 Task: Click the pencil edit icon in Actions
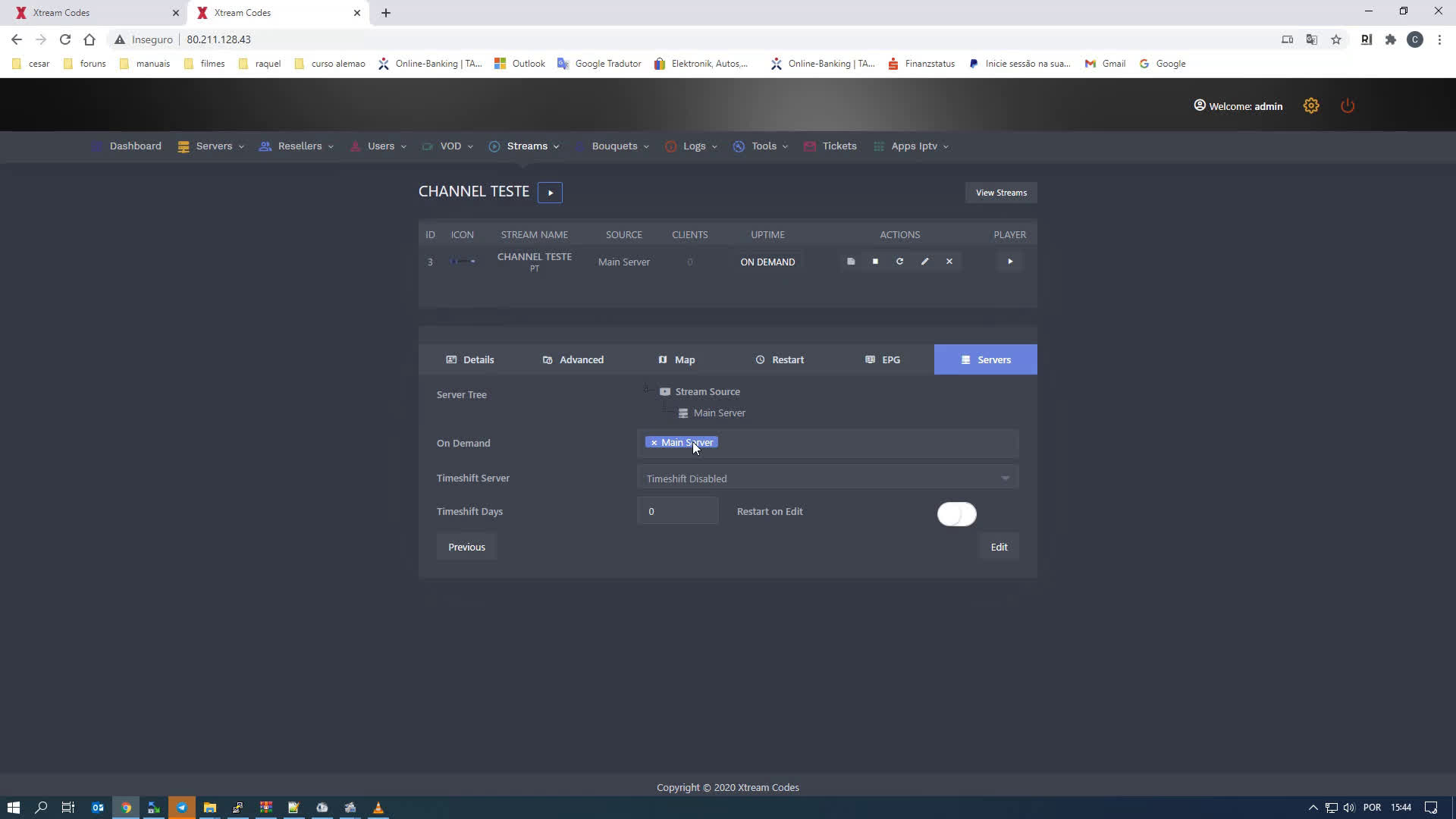(x=924, y=262)
